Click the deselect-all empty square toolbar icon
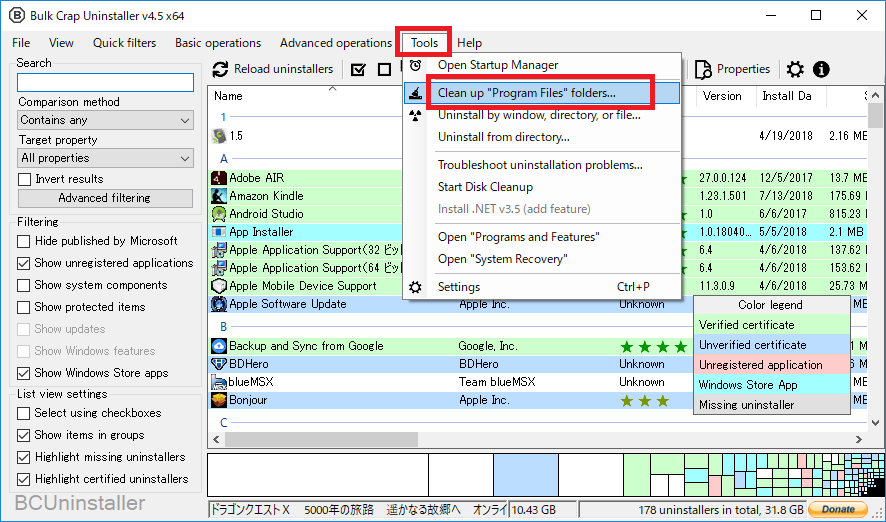The height and width of the screenshot is (522, 886). point(385,69)
